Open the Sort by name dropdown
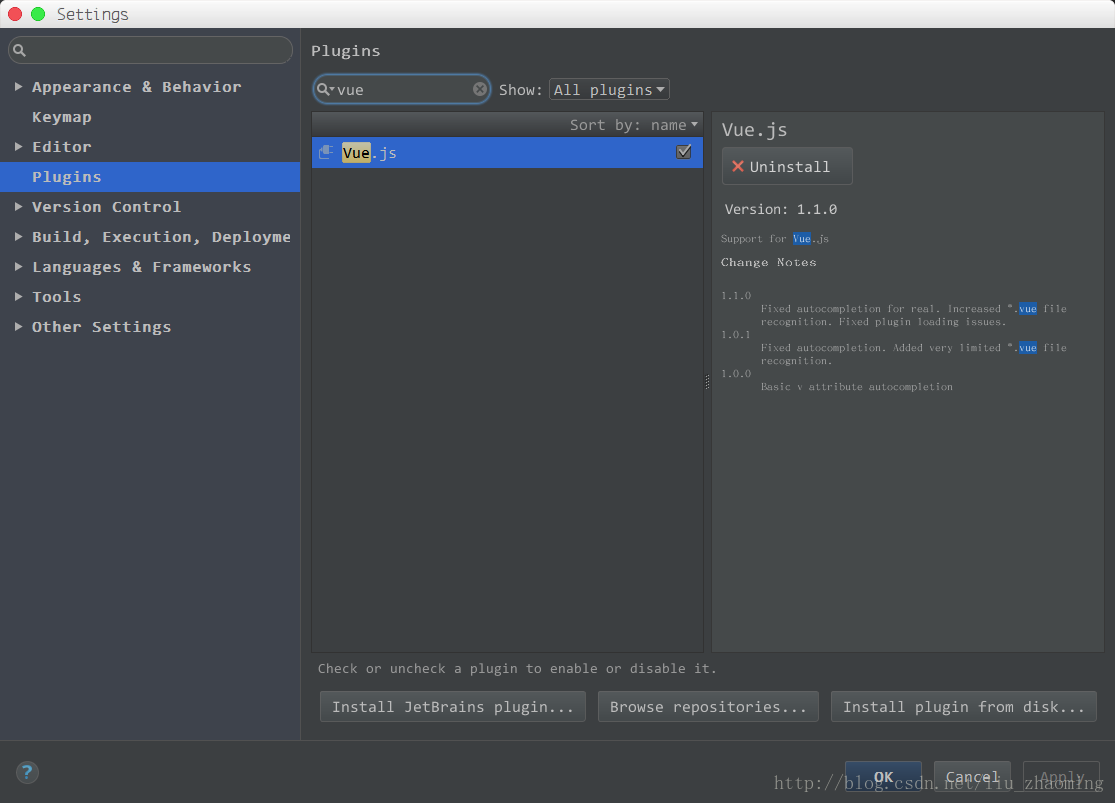1115x803 pixels. [634, 124]
